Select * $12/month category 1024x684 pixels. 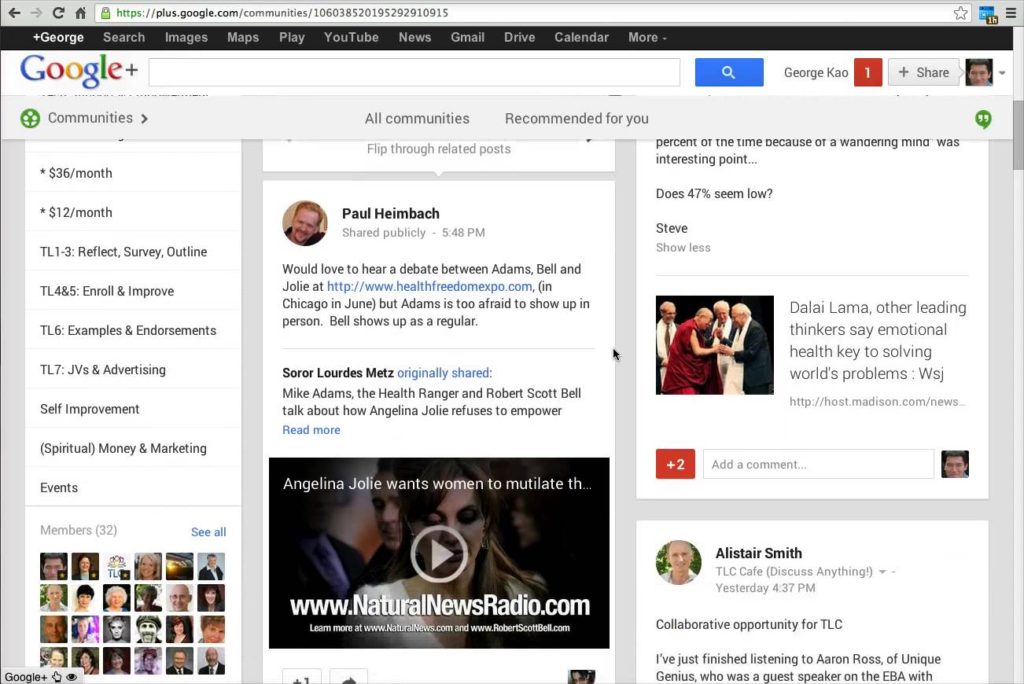click(x=133, y=212)
